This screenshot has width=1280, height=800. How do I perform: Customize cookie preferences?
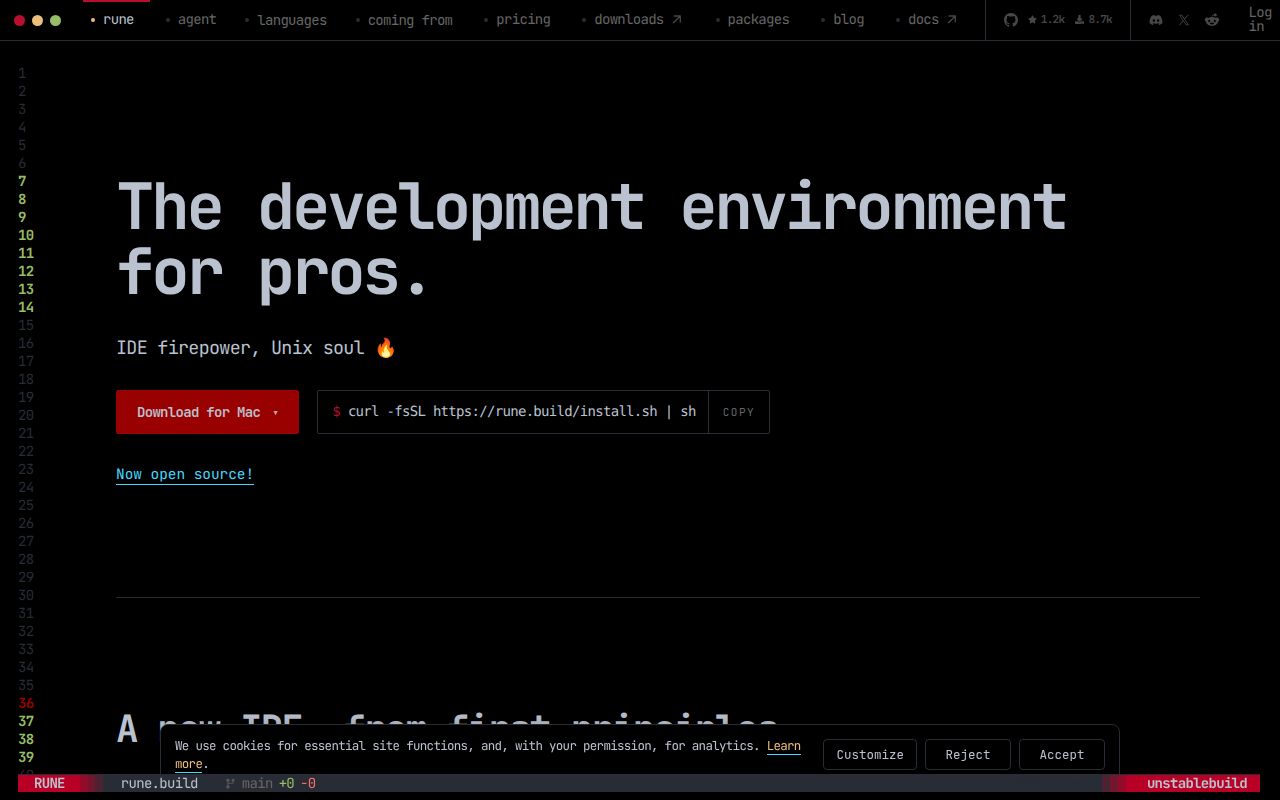pos(870,755)
